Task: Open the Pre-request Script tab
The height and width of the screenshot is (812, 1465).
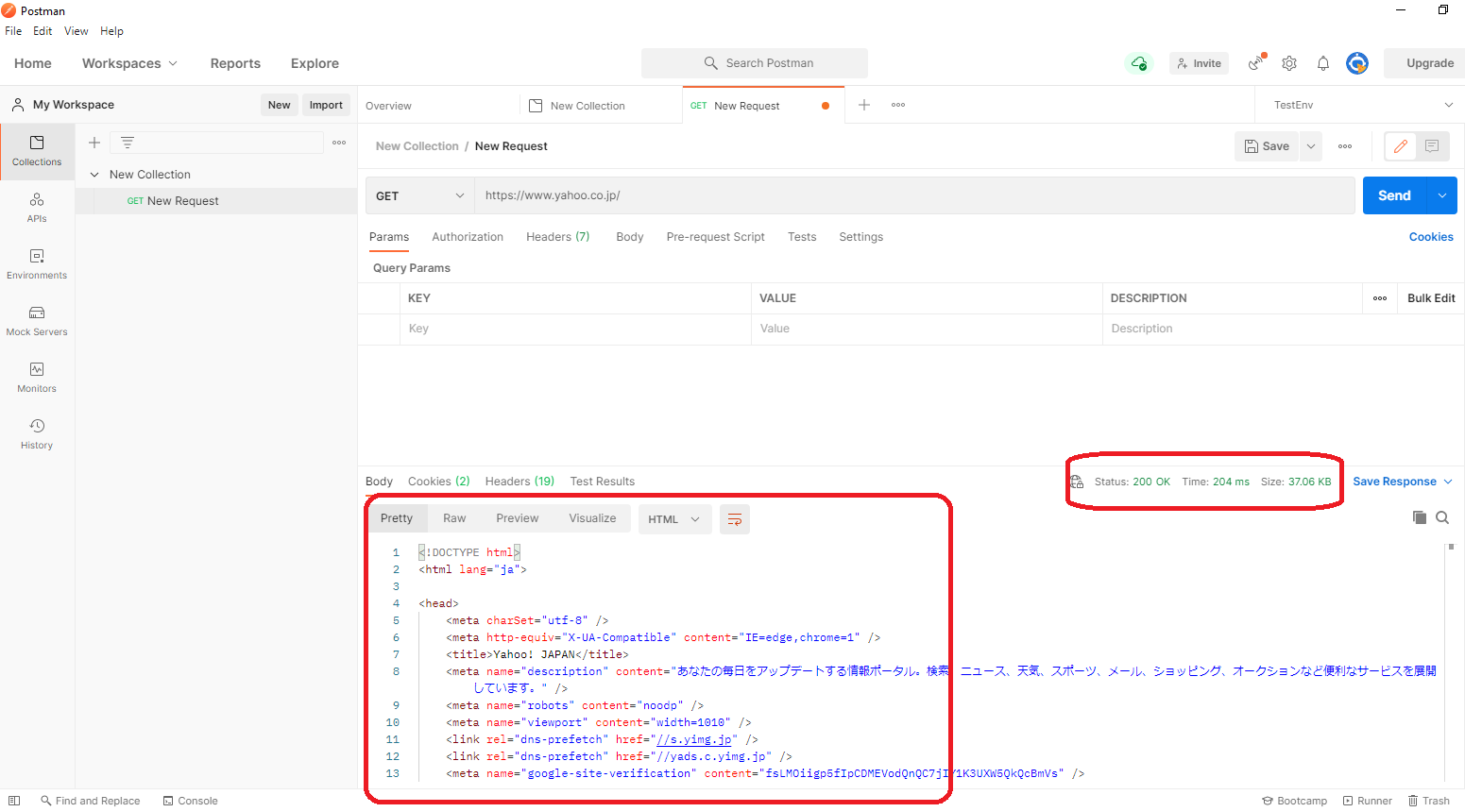Action: coord(715,237)
